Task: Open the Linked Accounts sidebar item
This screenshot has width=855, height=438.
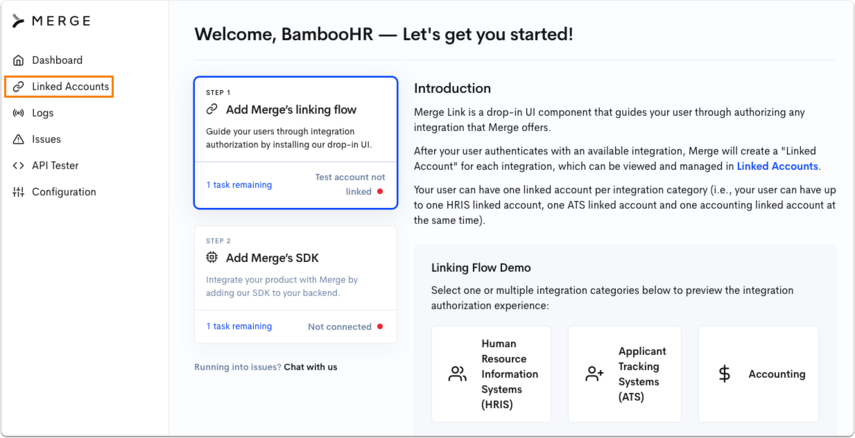Action: coord(59,87)
